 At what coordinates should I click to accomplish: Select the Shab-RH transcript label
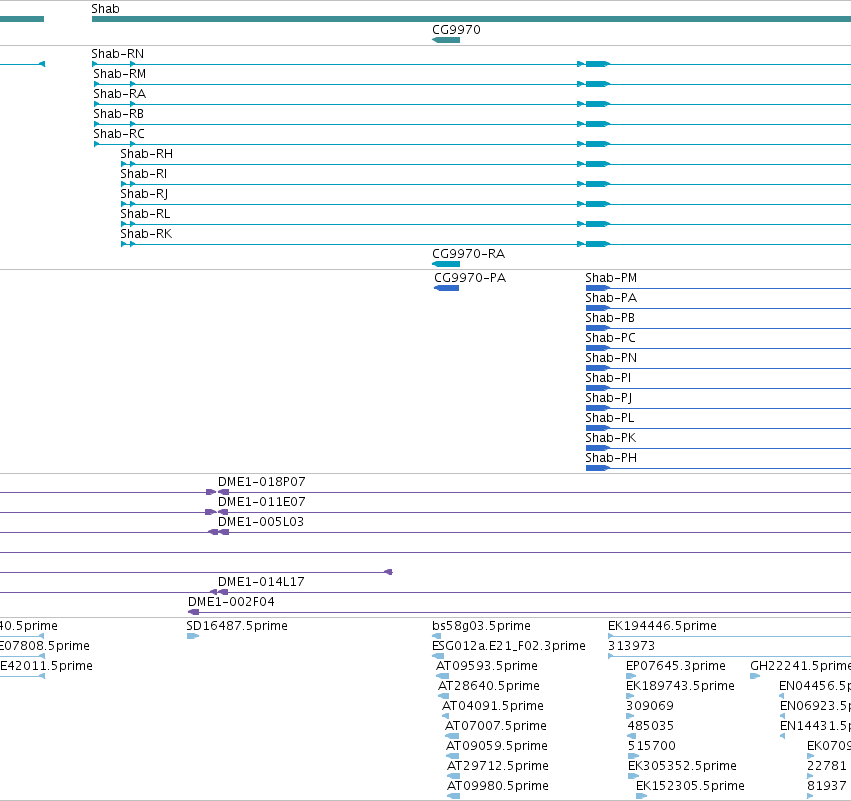point(147,154)
